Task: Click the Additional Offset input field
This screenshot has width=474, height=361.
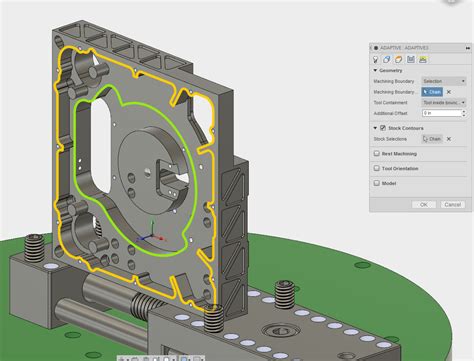Action: point(442,113)
